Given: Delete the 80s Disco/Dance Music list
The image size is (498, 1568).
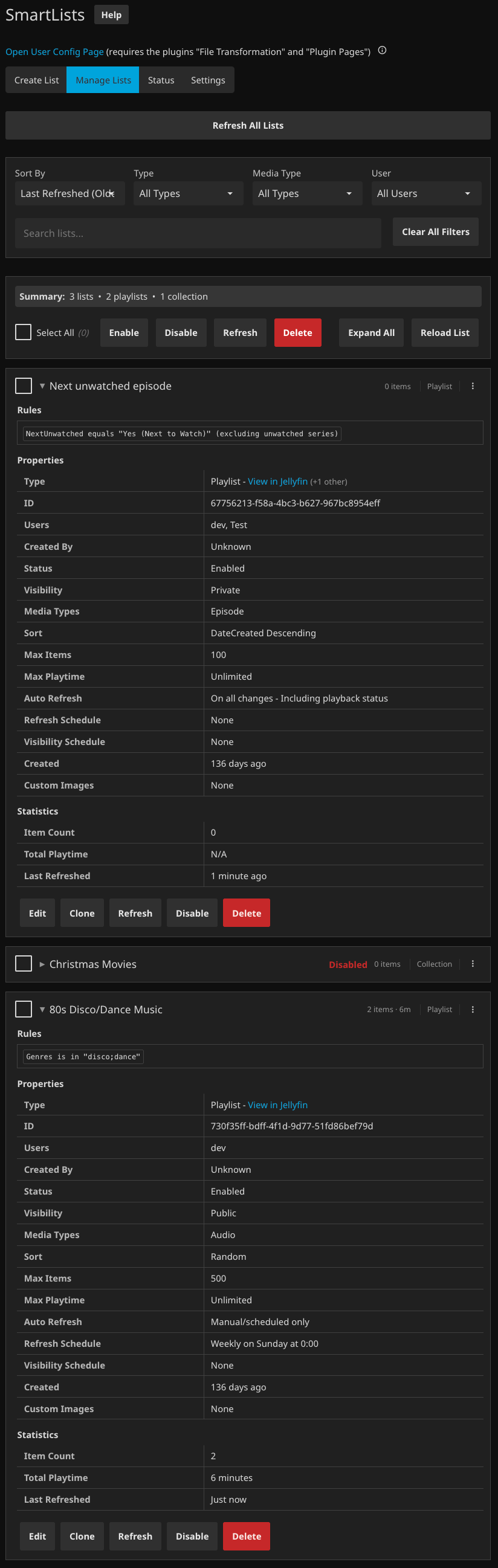Looking at the screenshot, I should 247,1537.
